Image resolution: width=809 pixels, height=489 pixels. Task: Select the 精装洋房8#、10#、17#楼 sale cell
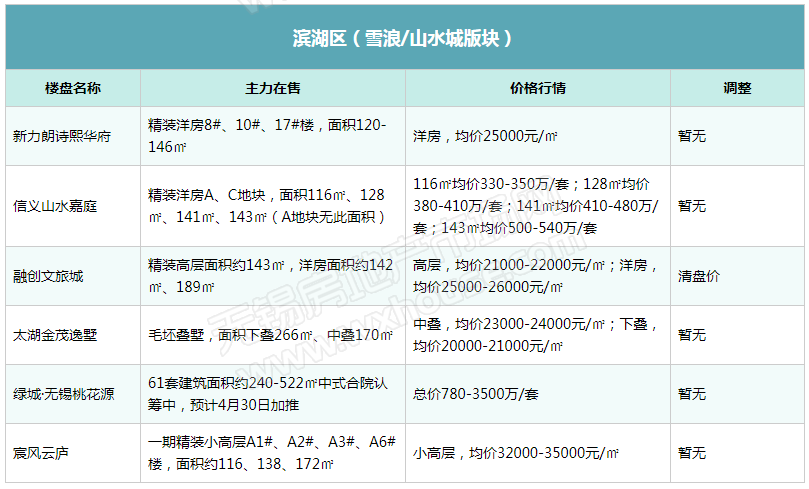coord(266,136)
